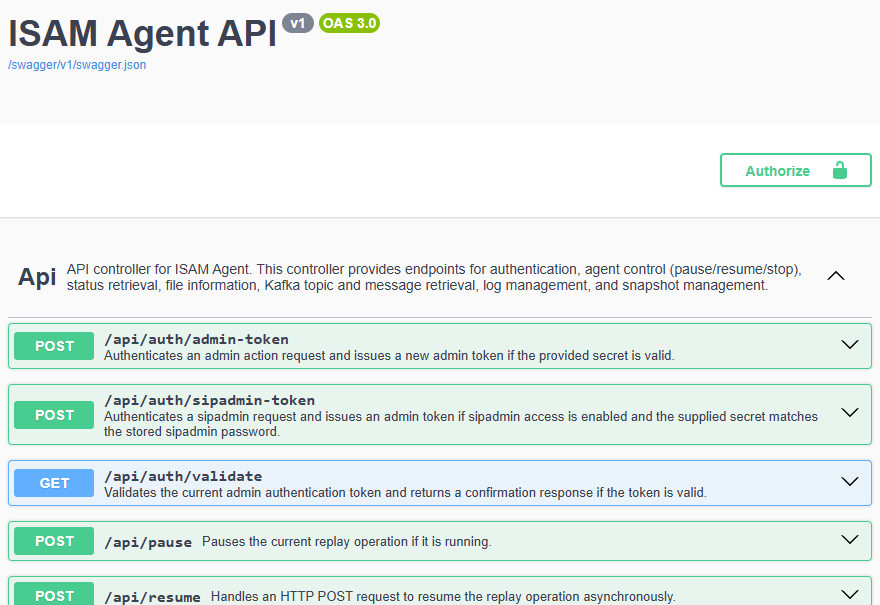Expand the /api/pause endpoint chevron
The height and width of the screenshot is (605, 880).
point(850,539)
